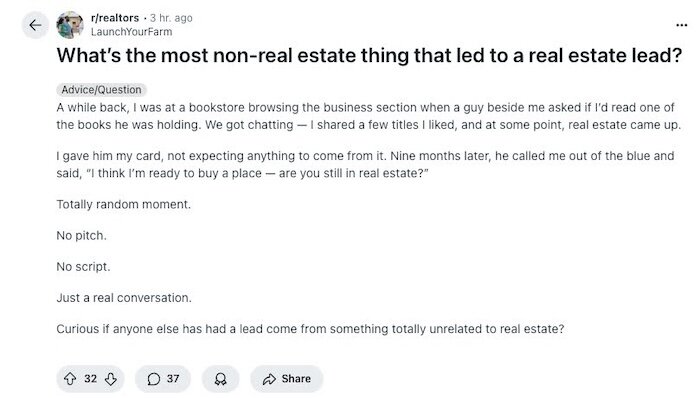Click the Share button label
The height and width of the screenshot is (398, 700).
pyautogui.click(x=296, y=379)
